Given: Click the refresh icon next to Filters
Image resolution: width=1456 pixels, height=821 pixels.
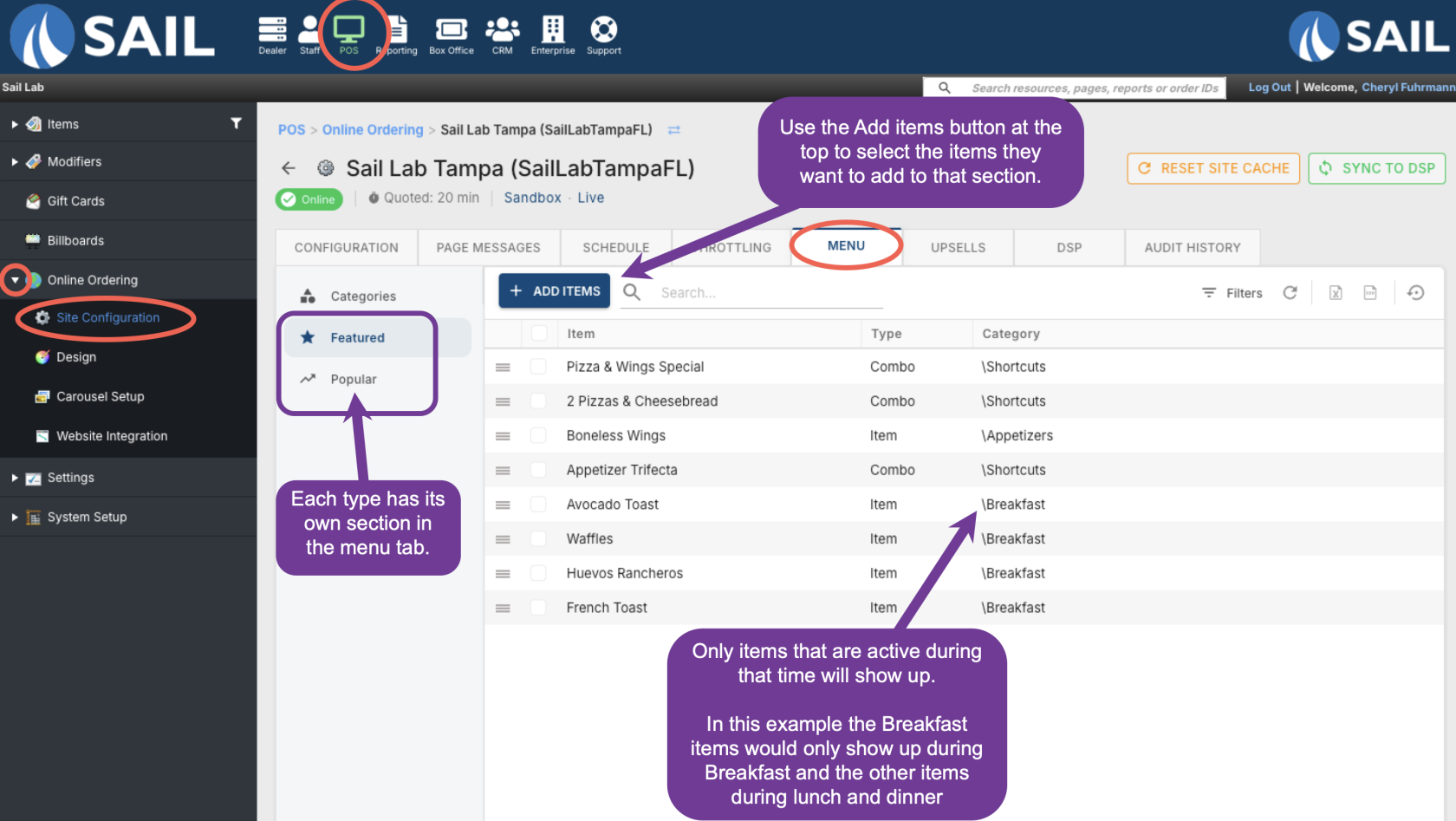Looking at the screenshot, I should 1290,293.
